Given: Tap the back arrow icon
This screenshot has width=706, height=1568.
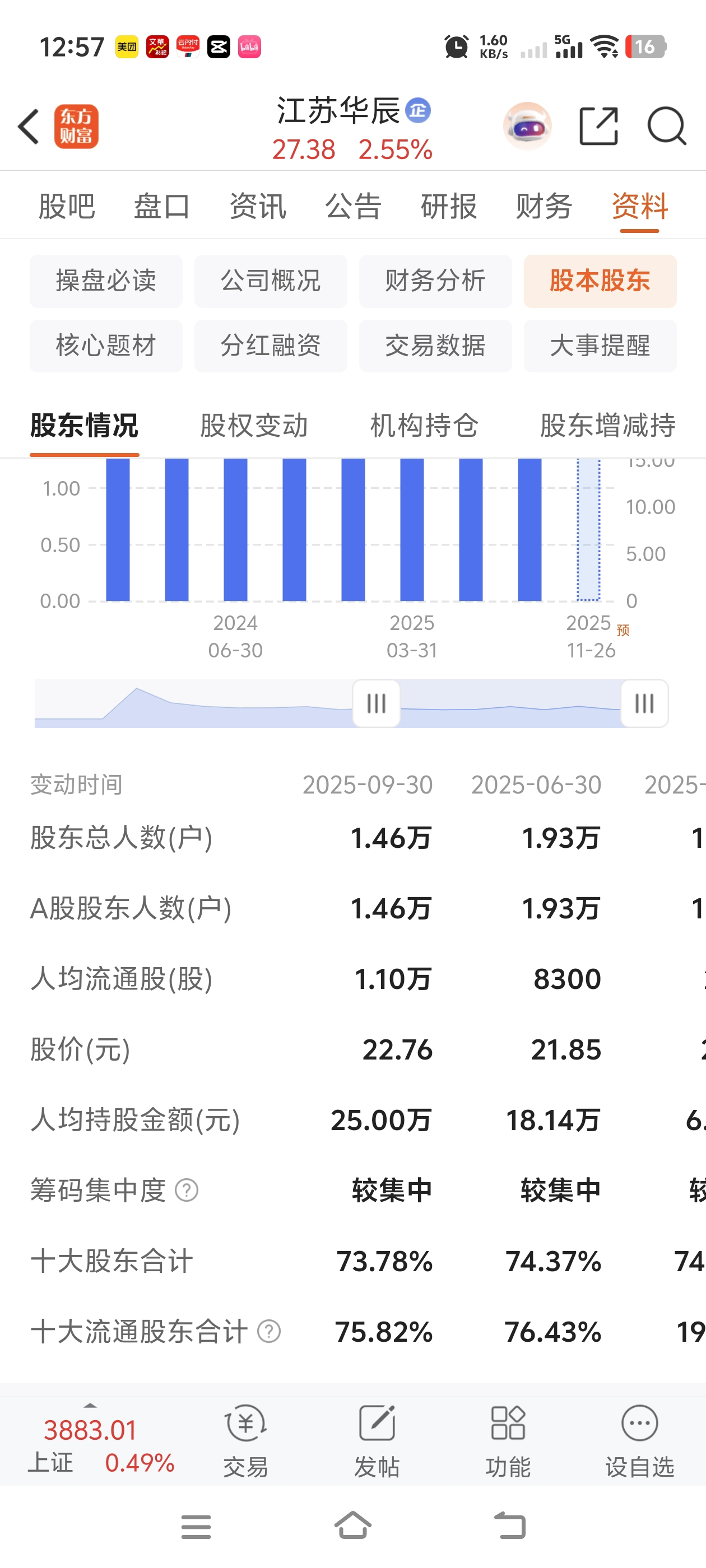Looking at the screenshot, I should (x=29, y=127).
